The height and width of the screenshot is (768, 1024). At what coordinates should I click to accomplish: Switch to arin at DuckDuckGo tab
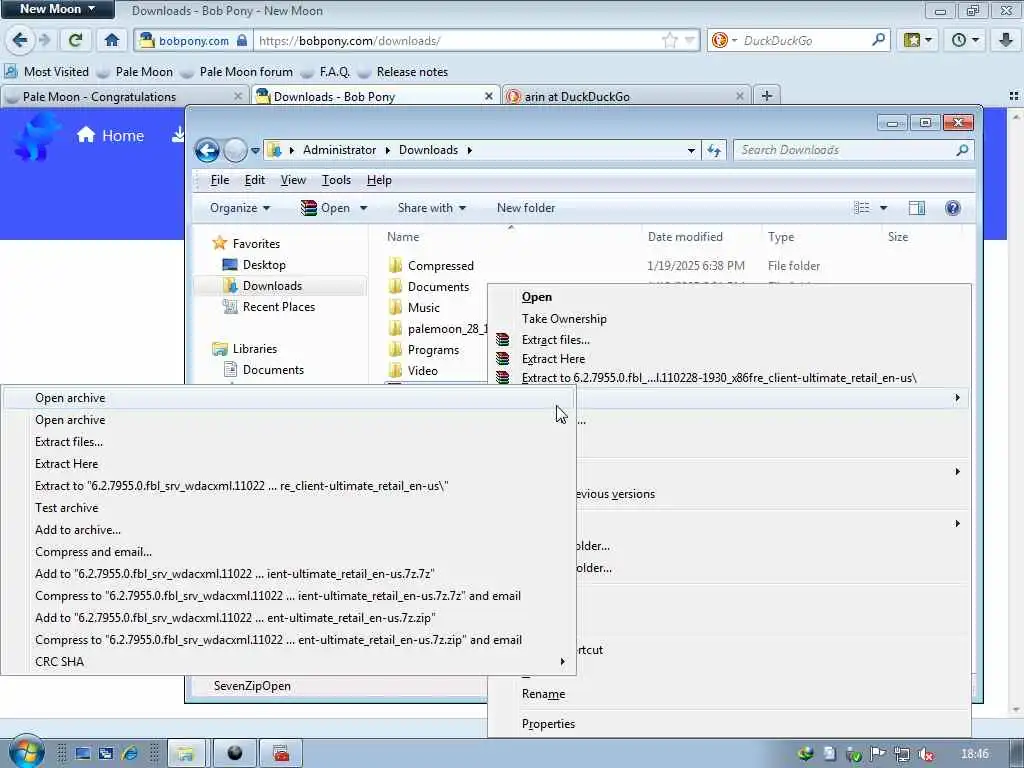coord(626,97)
